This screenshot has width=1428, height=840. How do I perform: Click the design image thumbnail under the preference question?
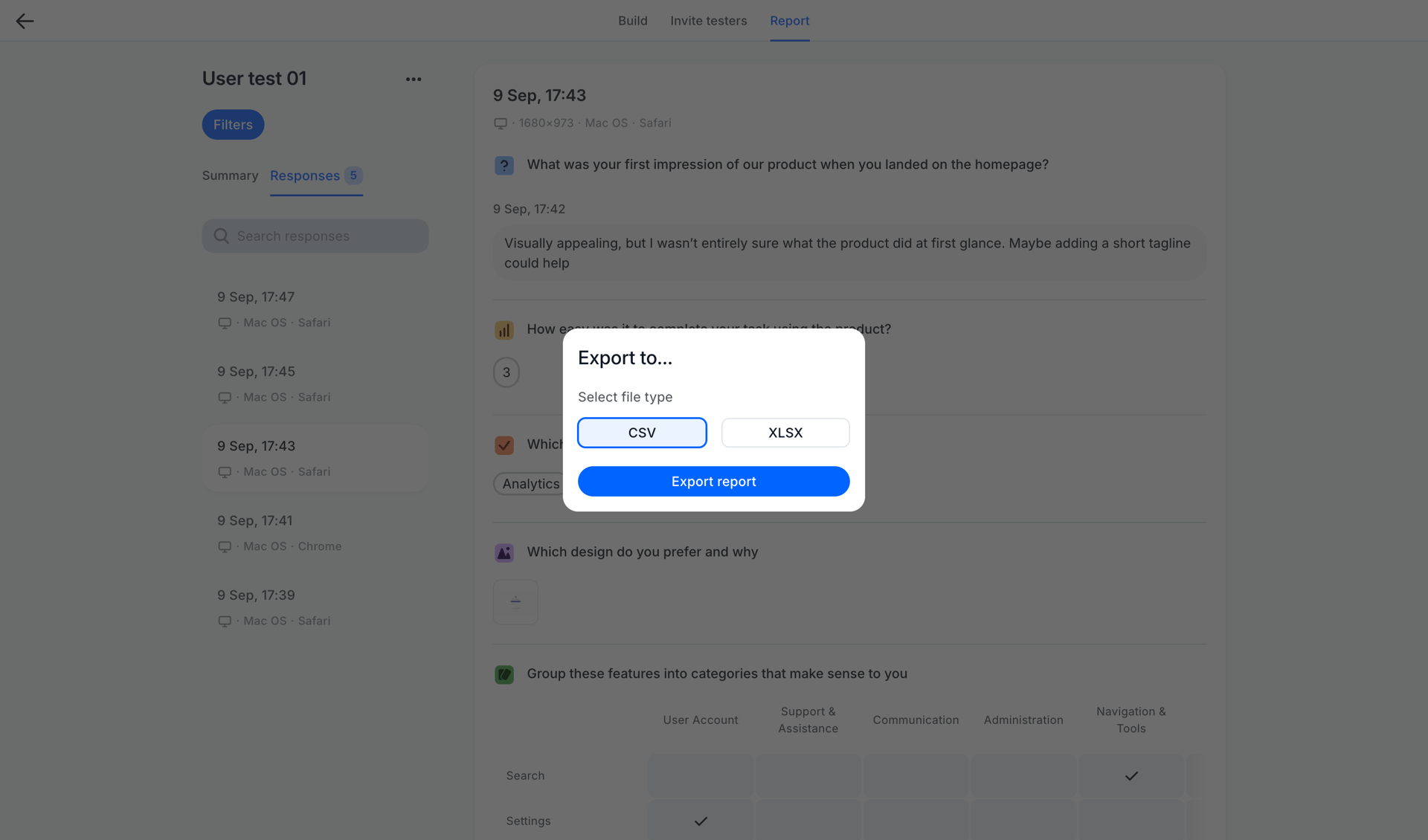(515, 602)
